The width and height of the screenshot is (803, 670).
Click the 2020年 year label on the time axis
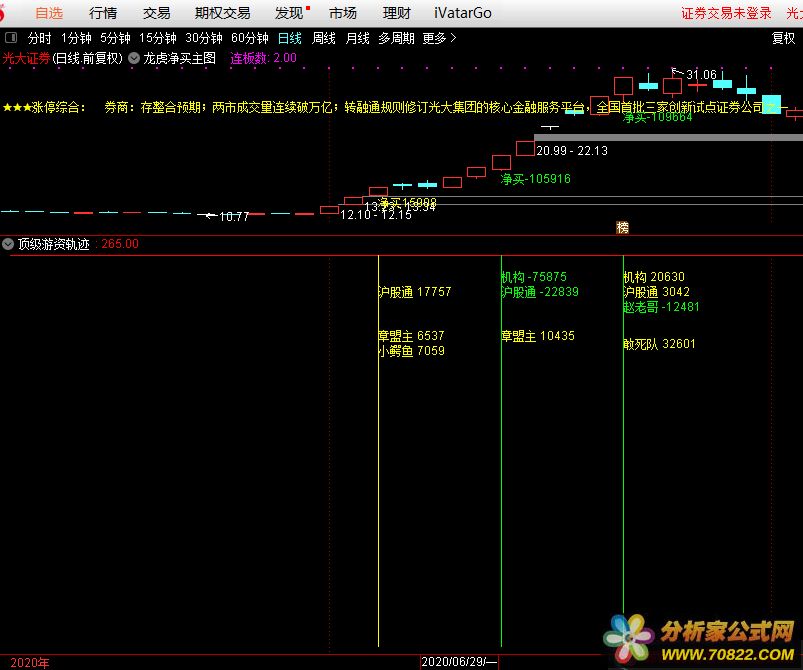(x=30, y=663)
